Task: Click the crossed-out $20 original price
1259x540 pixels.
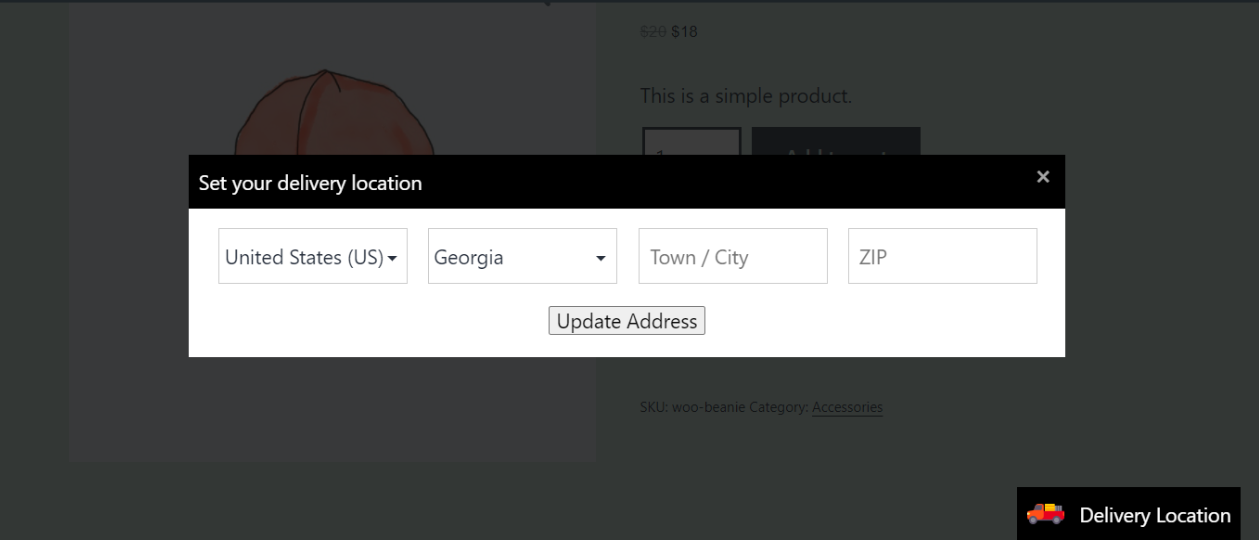Action: 654,31
